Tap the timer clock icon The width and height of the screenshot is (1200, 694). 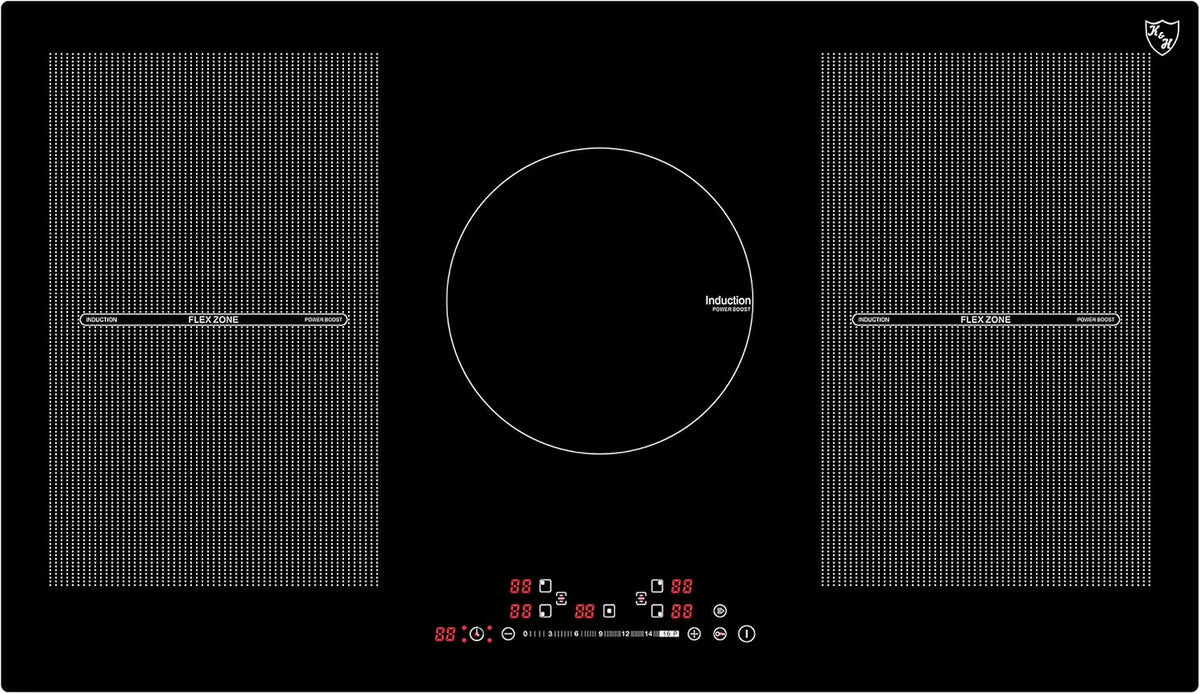point(477,634)
